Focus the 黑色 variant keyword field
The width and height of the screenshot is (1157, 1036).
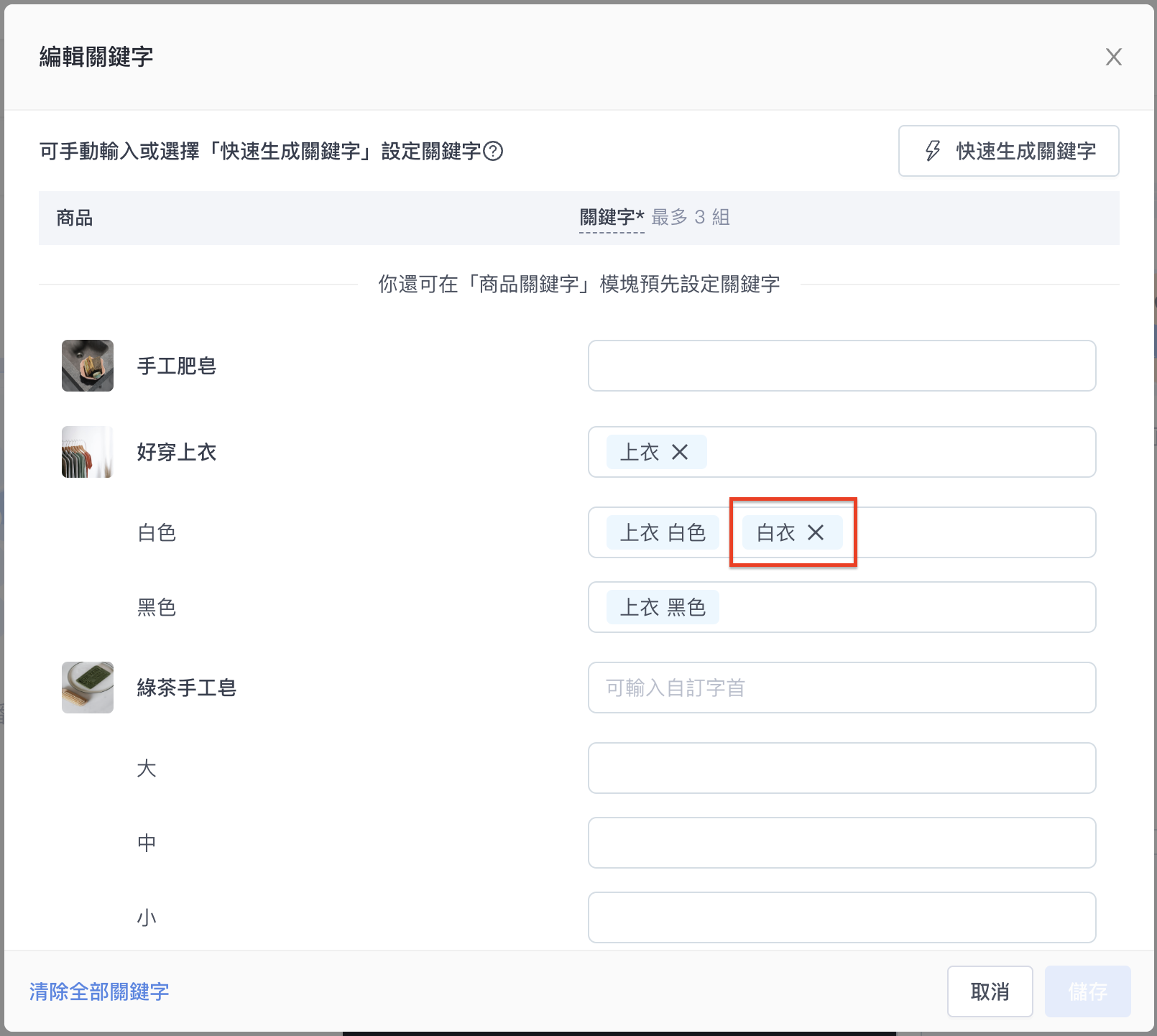[x=842, y=607]
